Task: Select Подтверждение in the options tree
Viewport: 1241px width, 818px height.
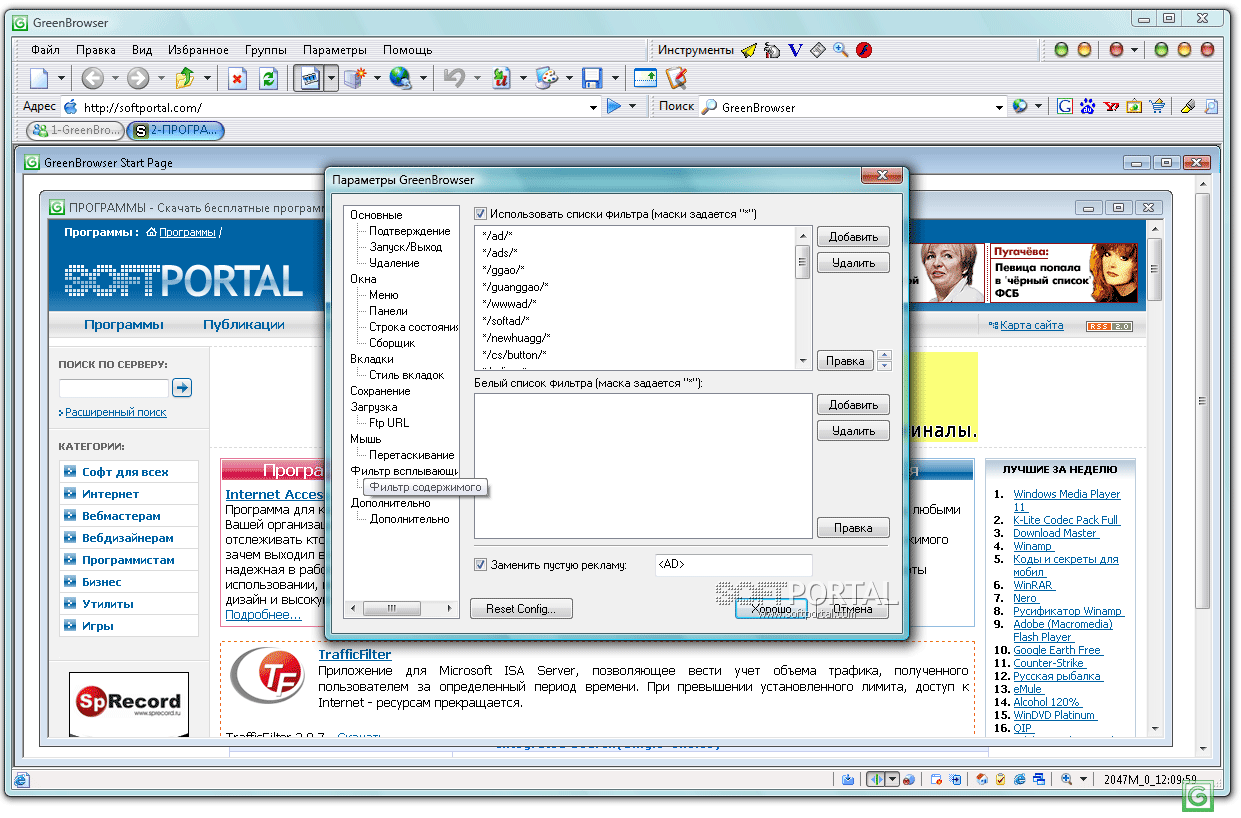Action: click(x=409, y=231)
